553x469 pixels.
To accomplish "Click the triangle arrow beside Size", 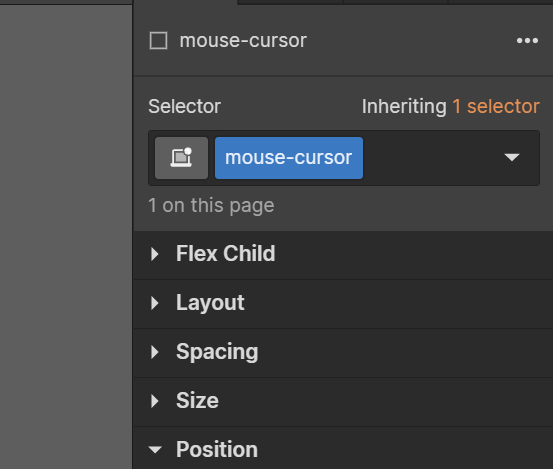I will pyautogui.click(x=154, y=401).
